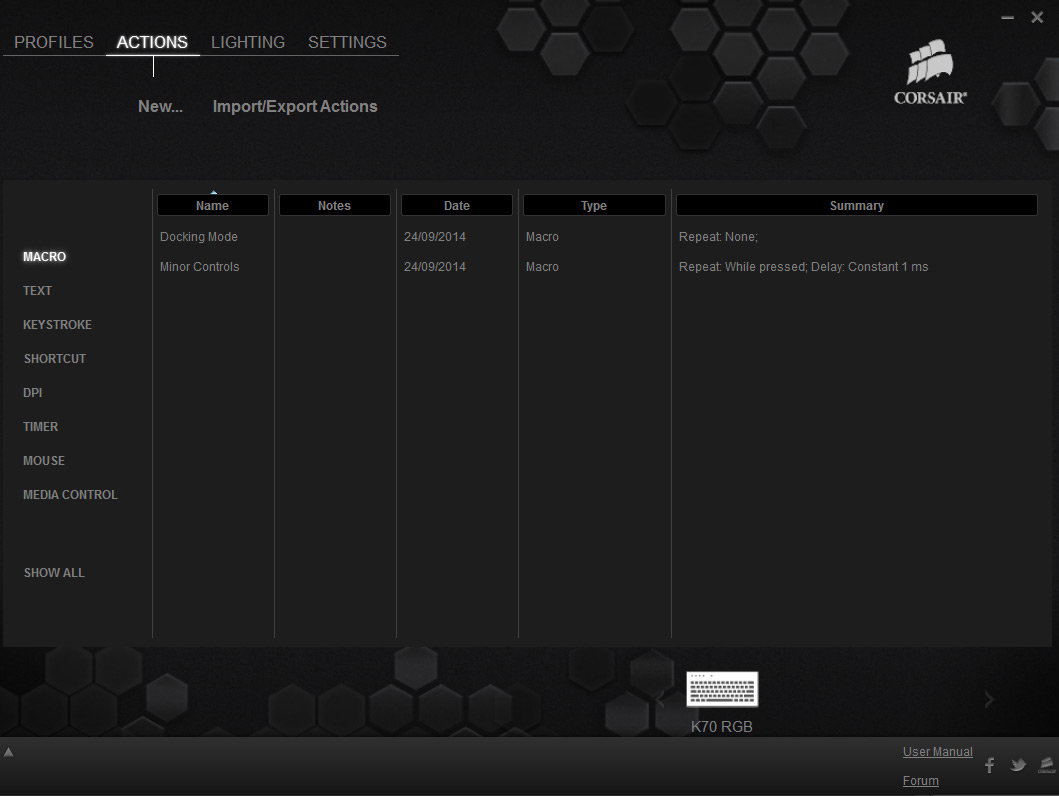
Task: Click the Corsair sails icon in footer
Action: (1046, 765)
